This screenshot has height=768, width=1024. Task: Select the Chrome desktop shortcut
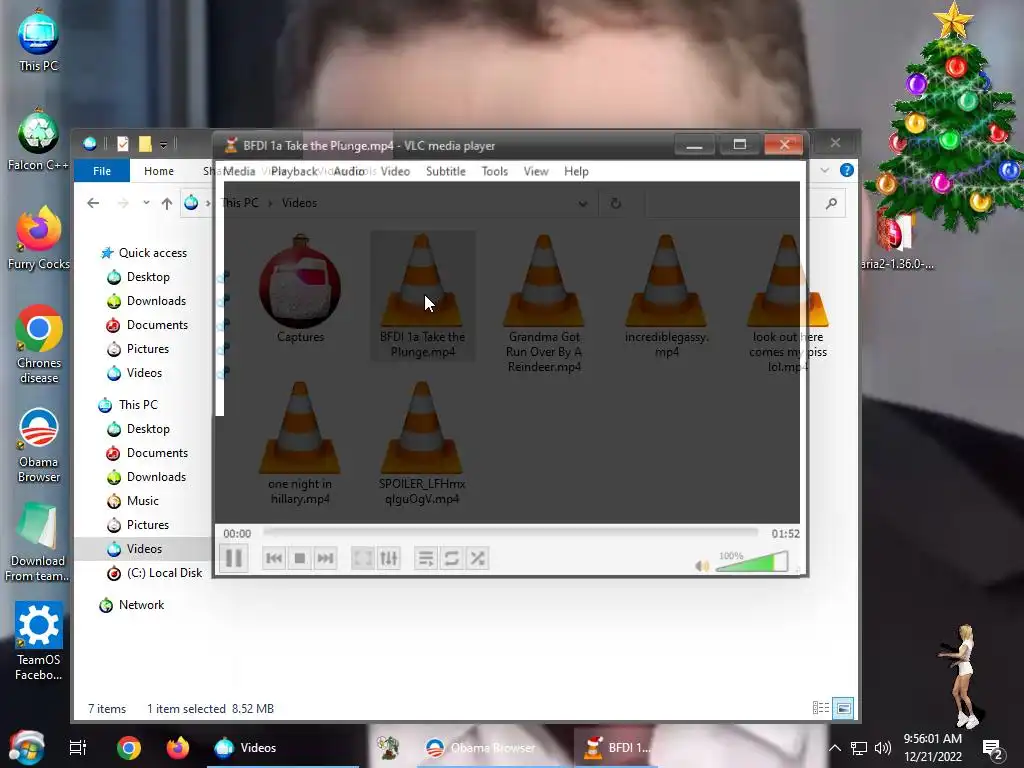point(39,345)
